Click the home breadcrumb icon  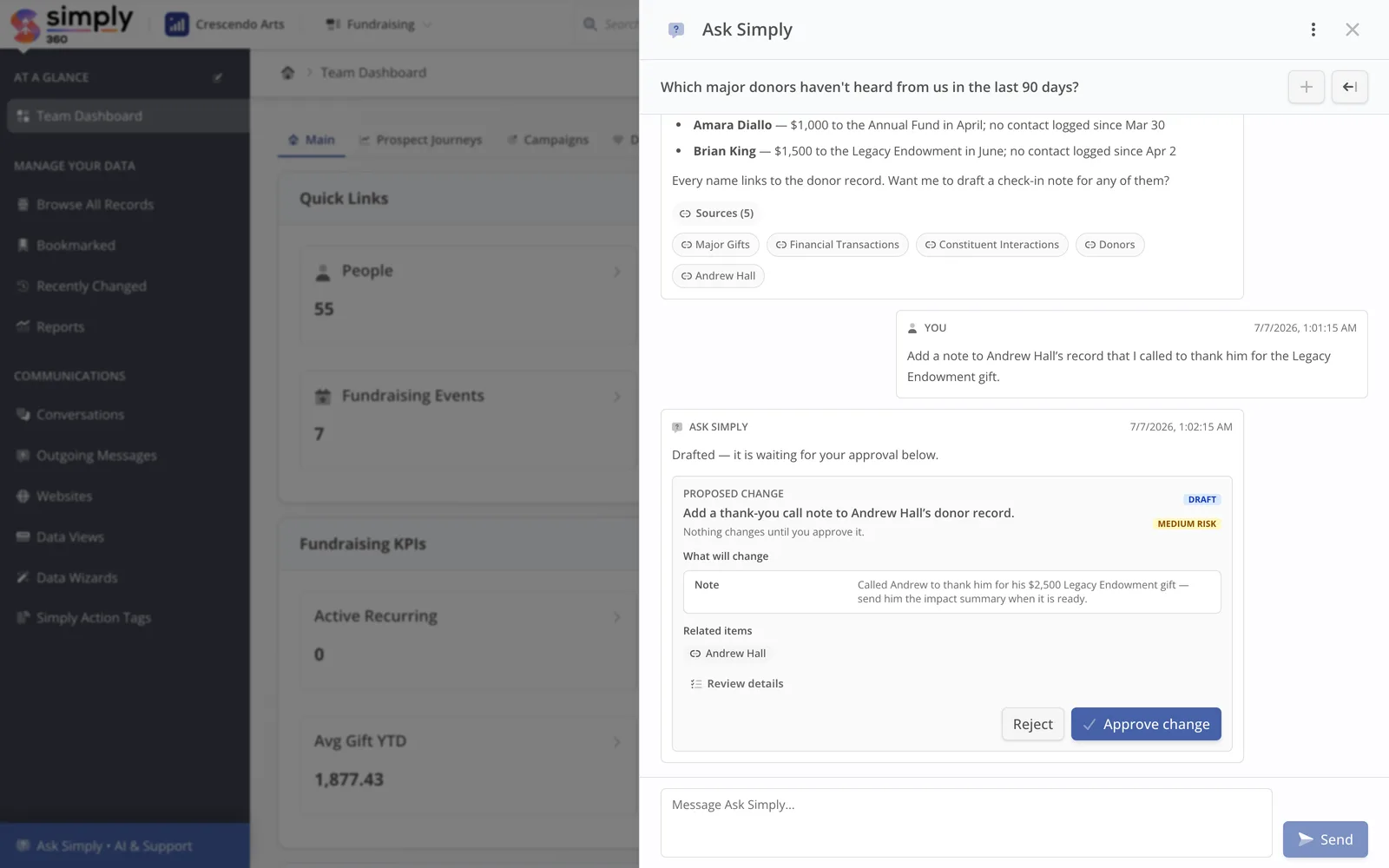coord(288,73)
